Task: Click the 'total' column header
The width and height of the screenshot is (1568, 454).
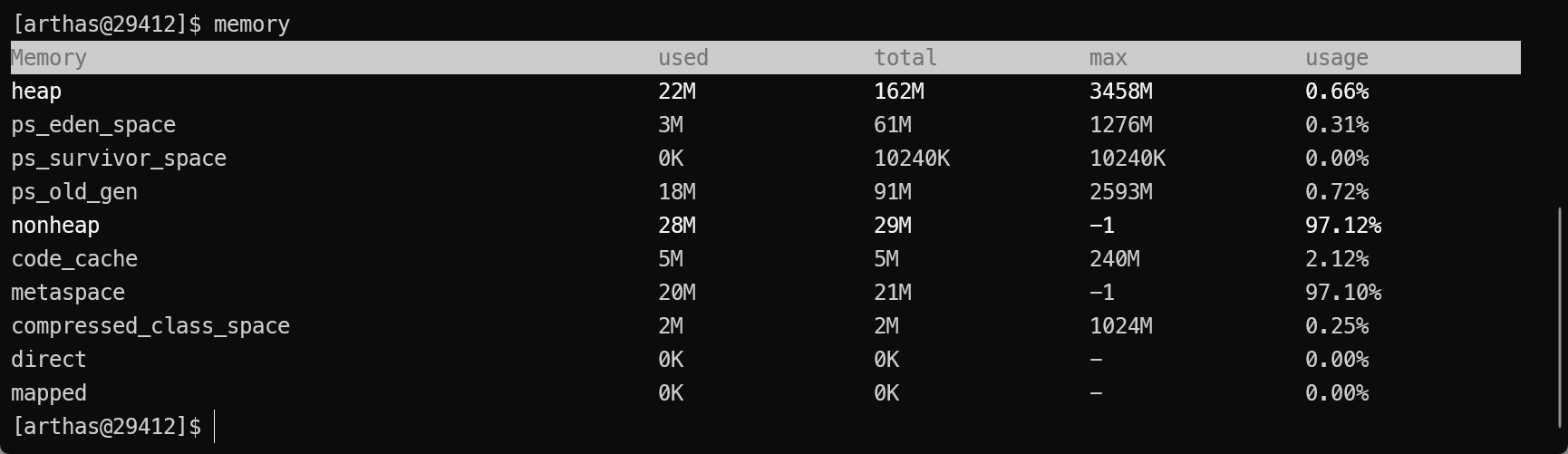Action: (905, 58)
